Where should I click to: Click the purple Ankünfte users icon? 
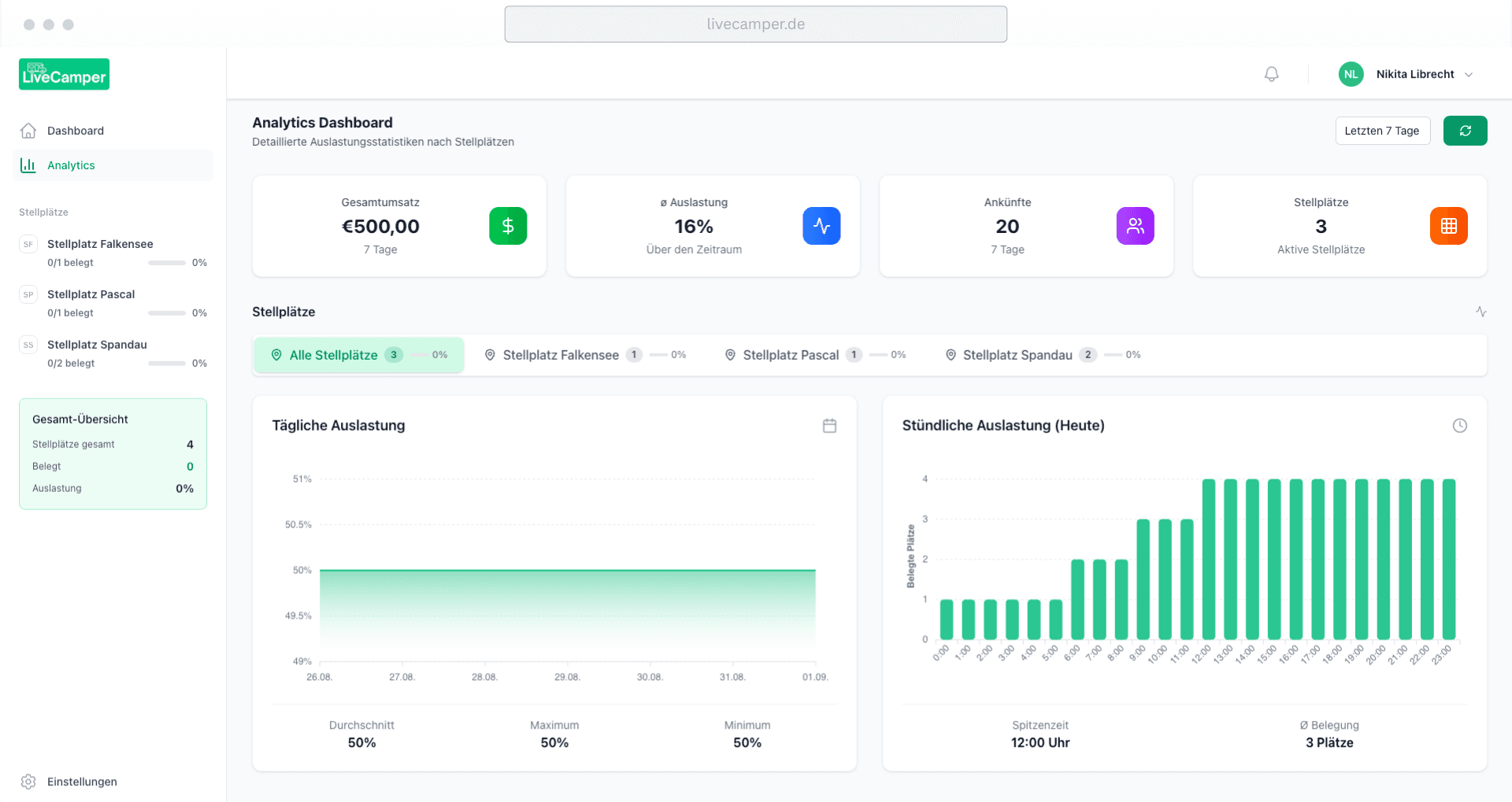(x=1135, y=226)
